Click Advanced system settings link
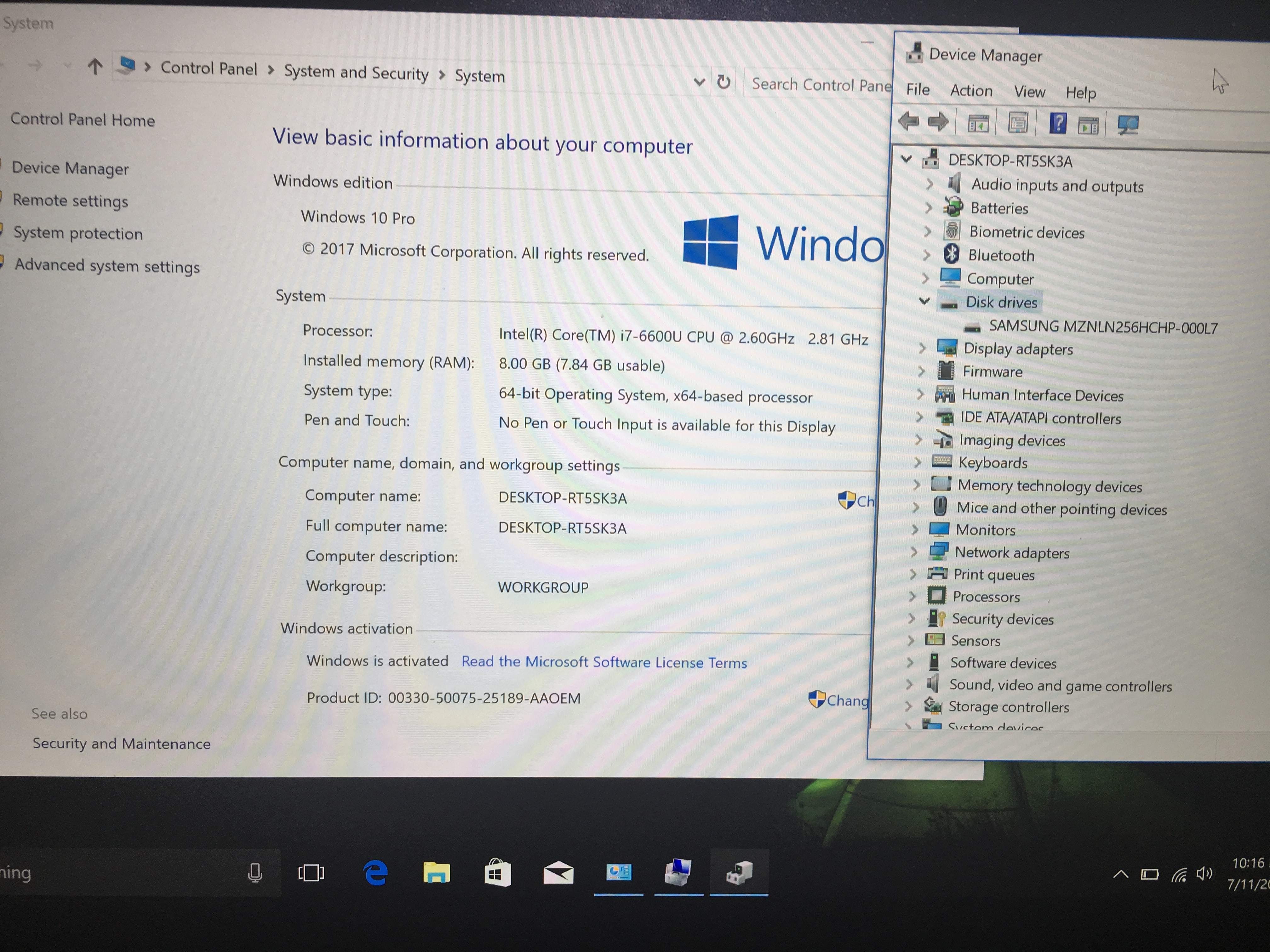Screen dimensions: 1270x952 point(107,266)
